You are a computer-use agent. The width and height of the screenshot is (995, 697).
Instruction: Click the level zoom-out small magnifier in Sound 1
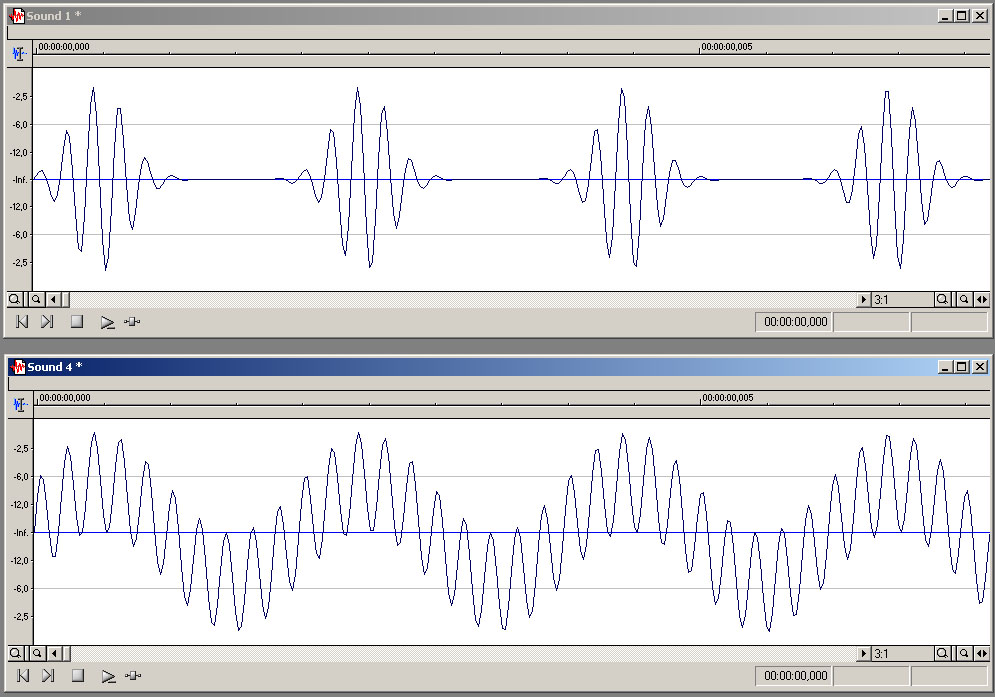pos(37,299)
